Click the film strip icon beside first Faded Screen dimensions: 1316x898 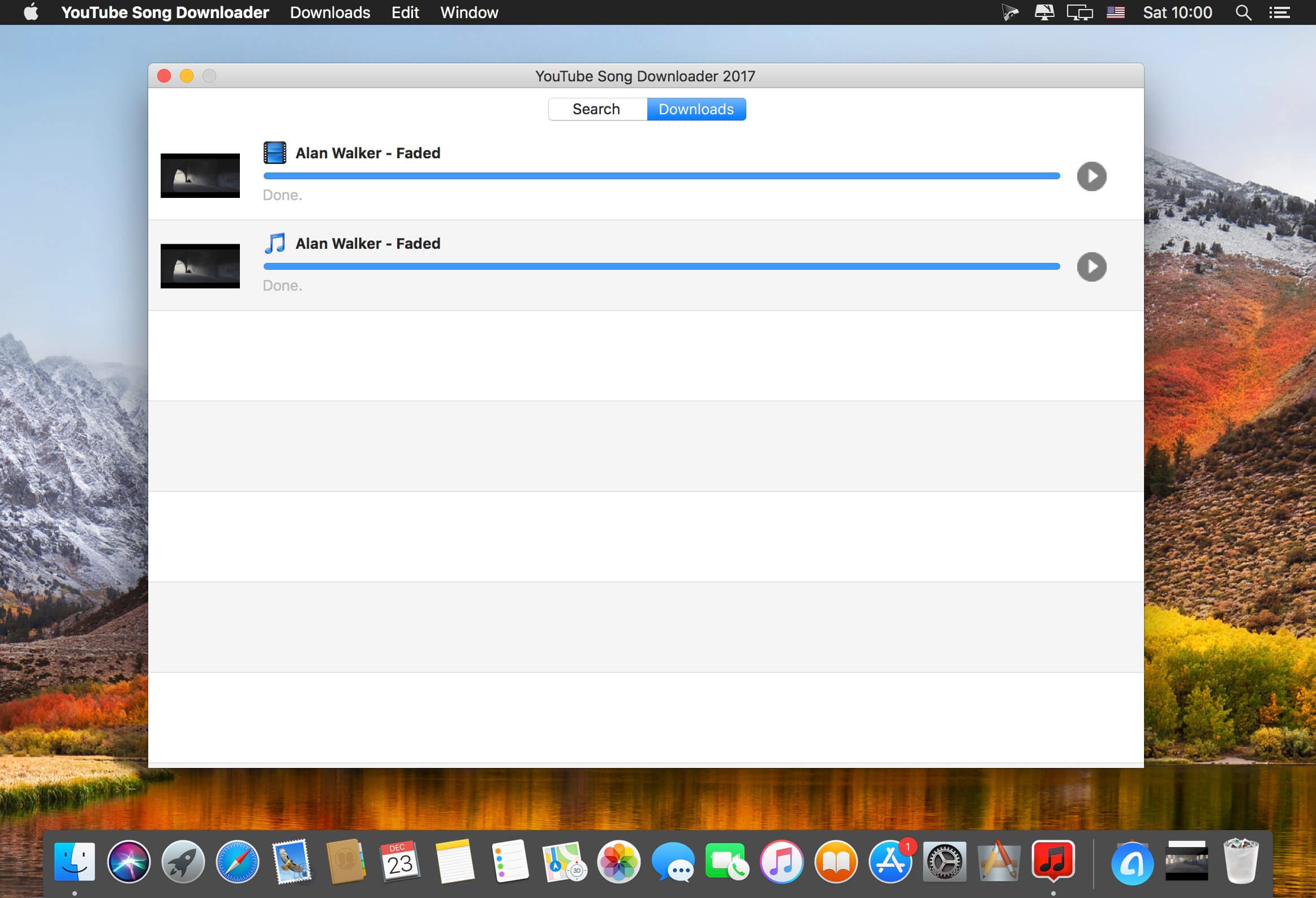[274, 153]
